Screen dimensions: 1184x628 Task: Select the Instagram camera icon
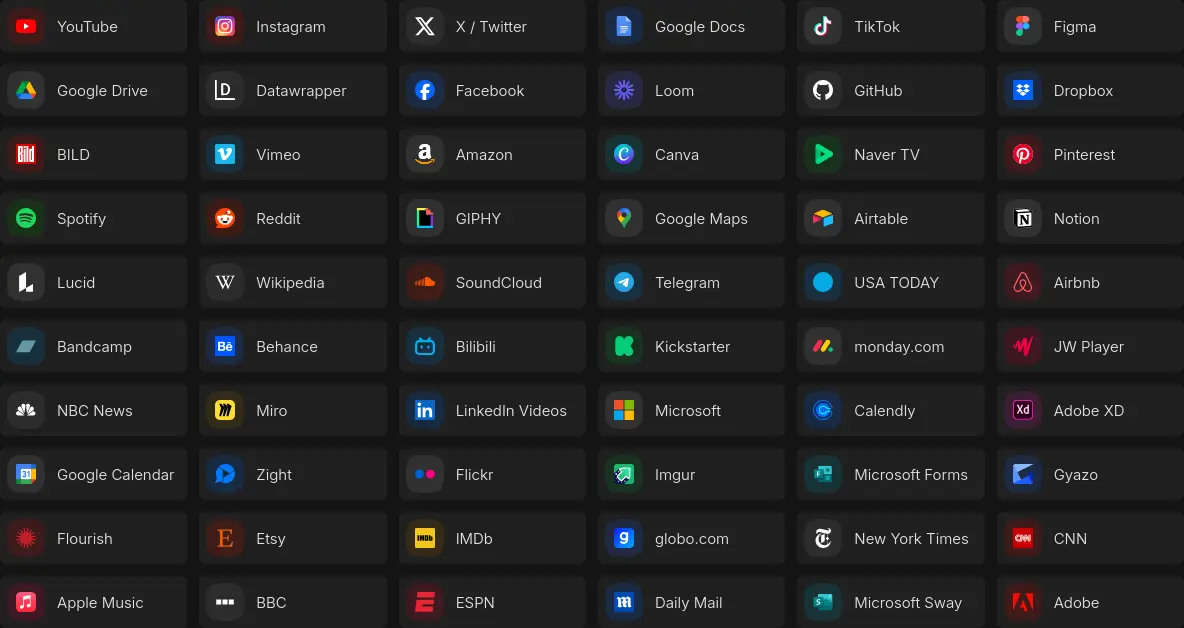click(x=225, y=26)
